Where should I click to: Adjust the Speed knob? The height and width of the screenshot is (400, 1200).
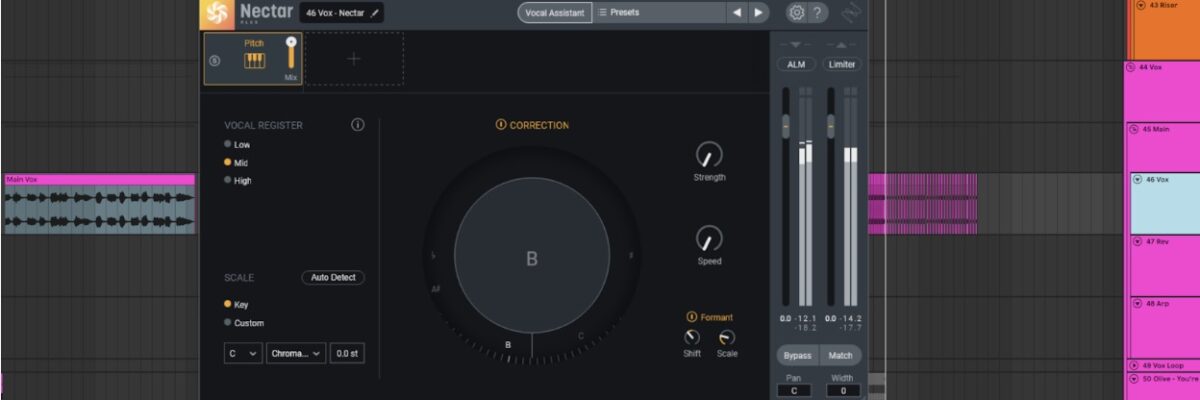click(x=709, y=239)
